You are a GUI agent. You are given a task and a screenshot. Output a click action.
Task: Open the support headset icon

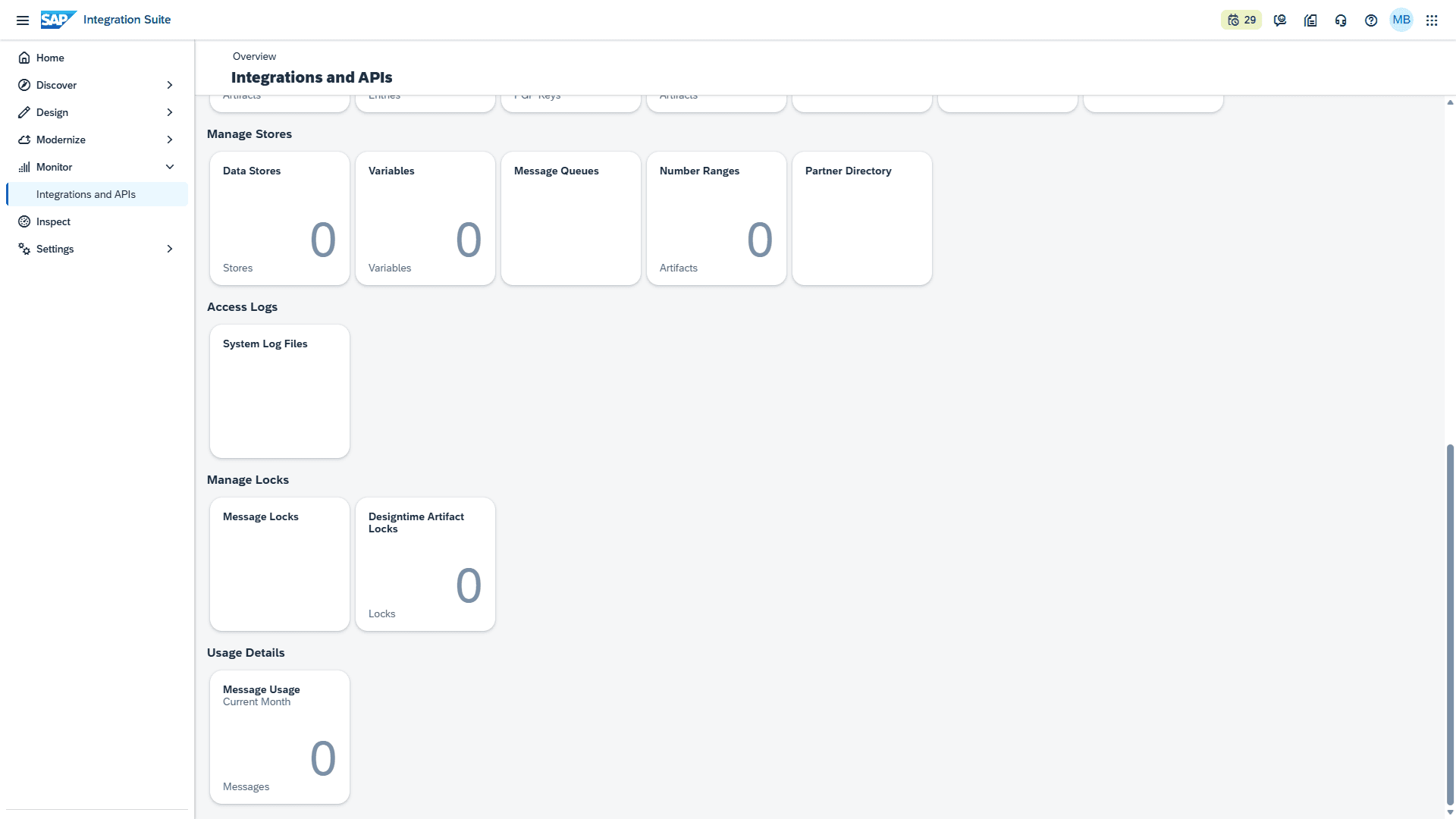pos(1341,20)
